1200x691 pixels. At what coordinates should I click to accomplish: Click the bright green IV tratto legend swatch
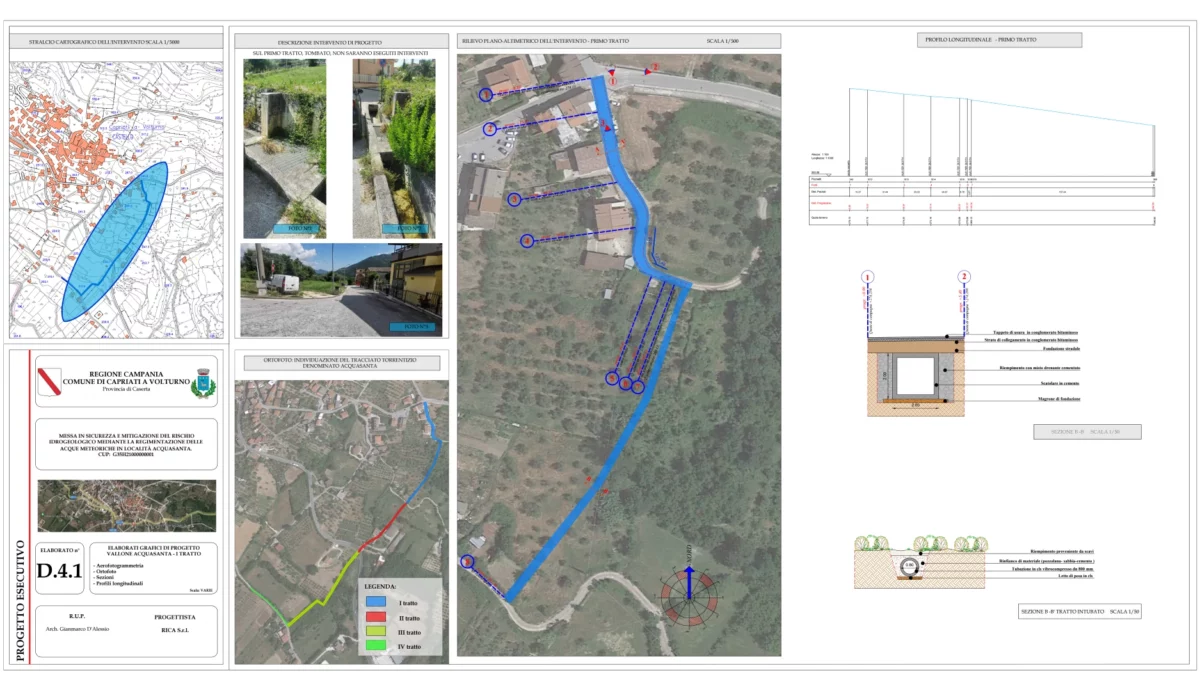pyautogui.click(x=378, y=647)
